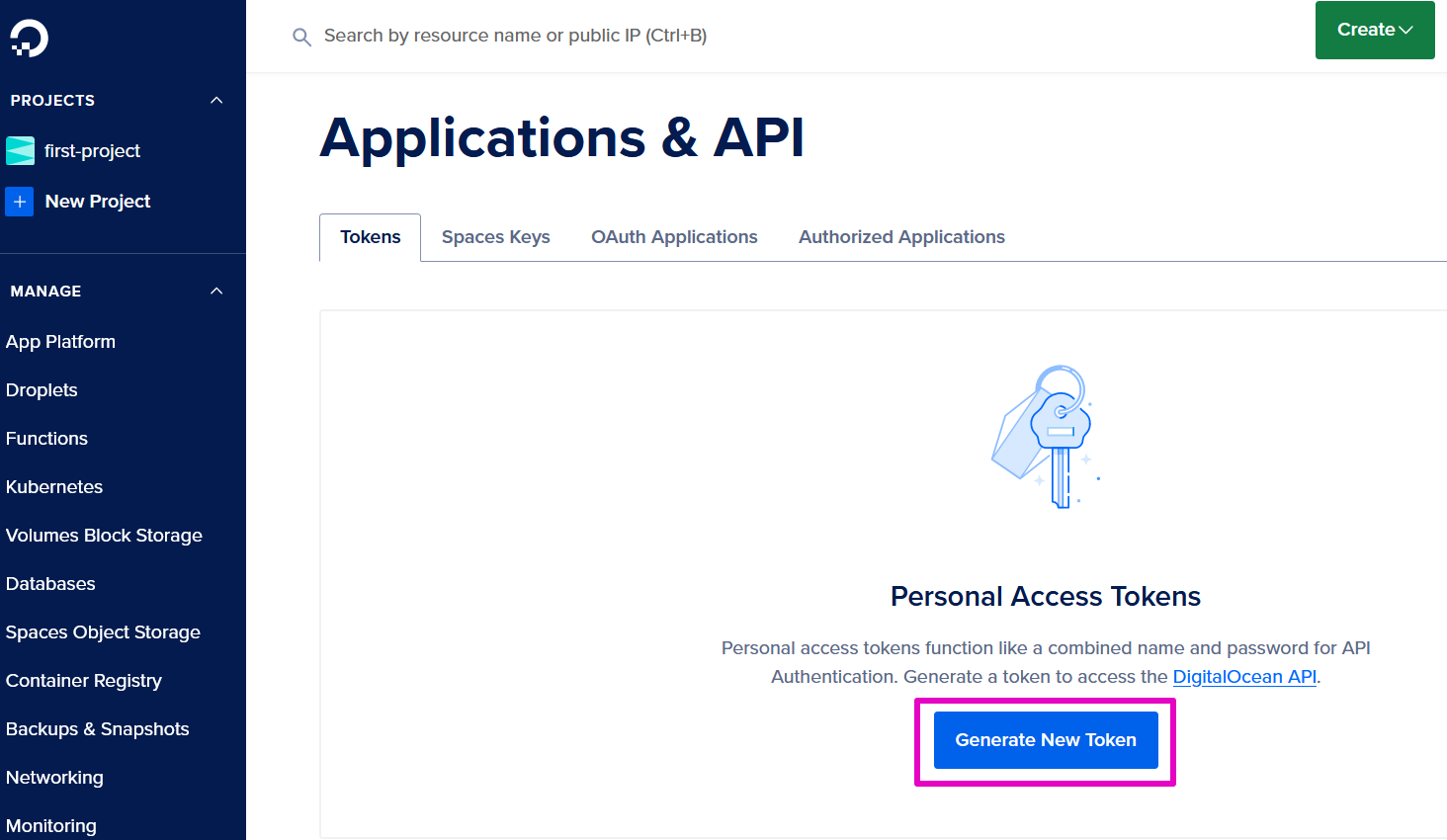Click Generate New Token button
The image size is (1447, 840).
1046,740
